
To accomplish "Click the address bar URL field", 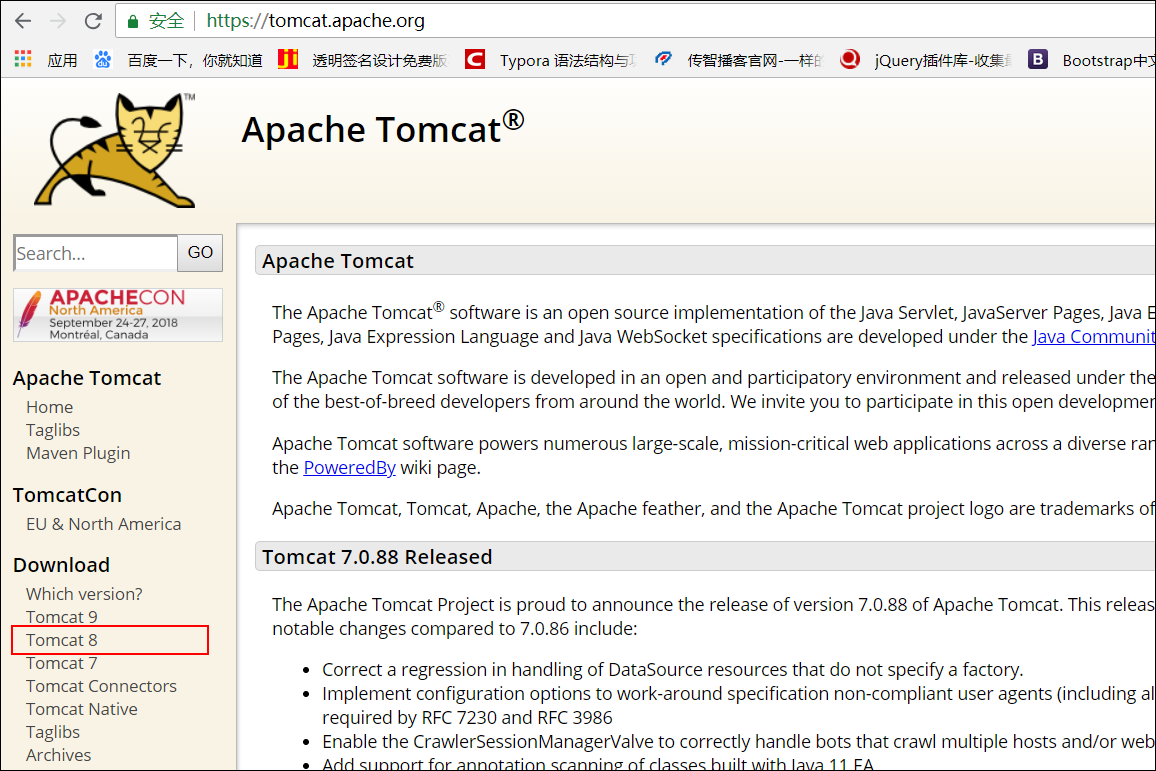I will pyautogui.click(x=634, y=21).
